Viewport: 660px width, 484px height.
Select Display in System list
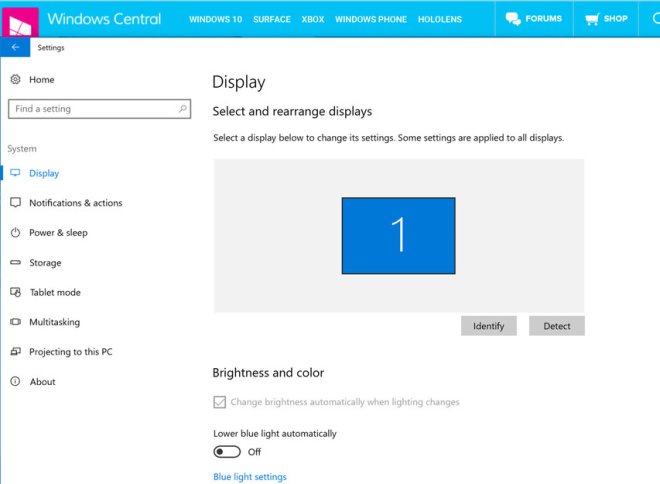point(44,173)
